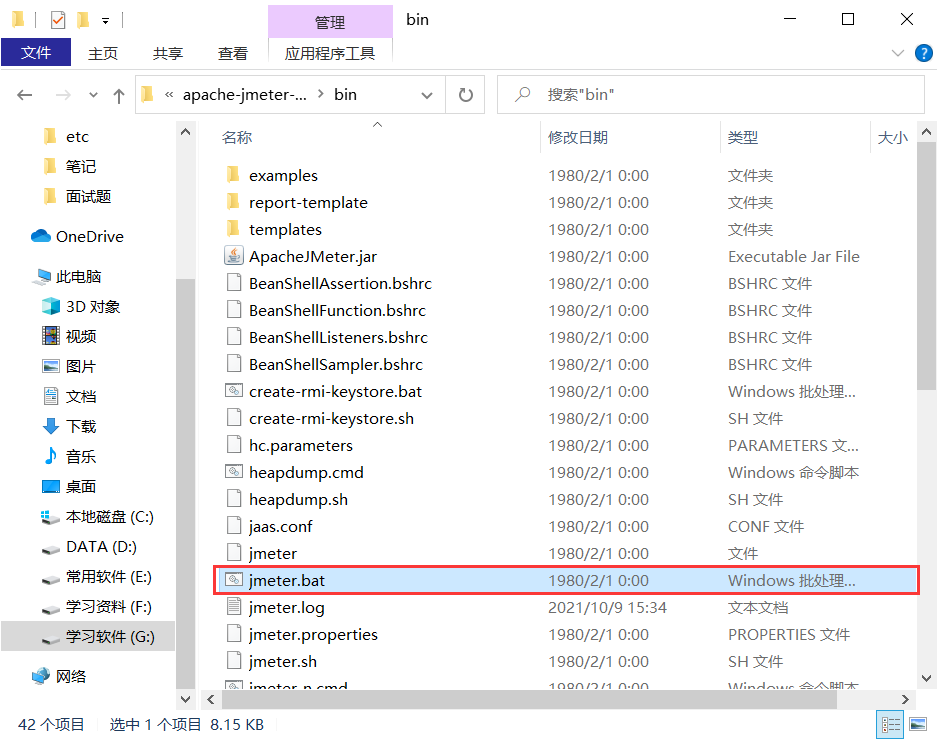
Task: Click the heapdump.cmd script icon
Action: tap(233, 472)
